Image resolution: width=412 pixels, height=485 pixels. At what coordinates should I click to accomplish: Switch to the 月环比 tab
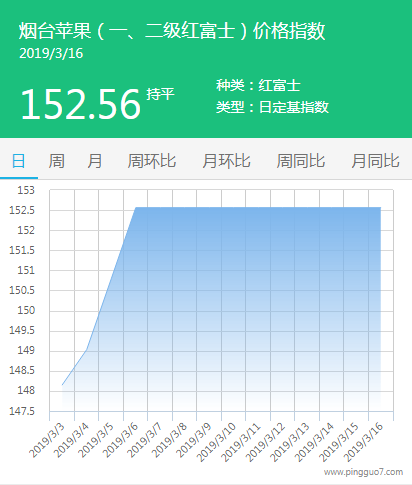tap(226, 161)
